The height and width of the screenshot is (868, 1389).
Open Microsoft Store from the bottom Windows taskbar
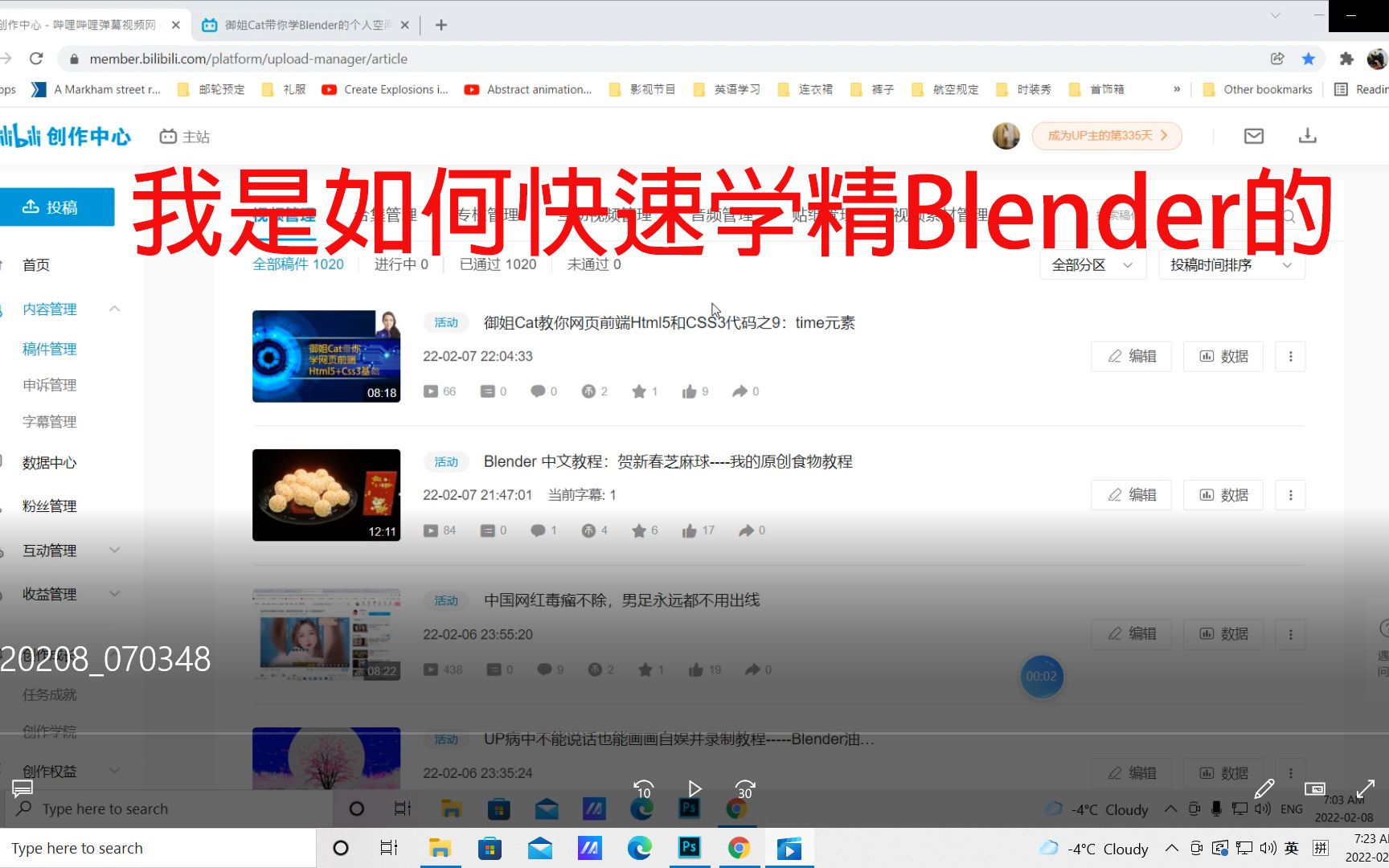coord(490,848)
